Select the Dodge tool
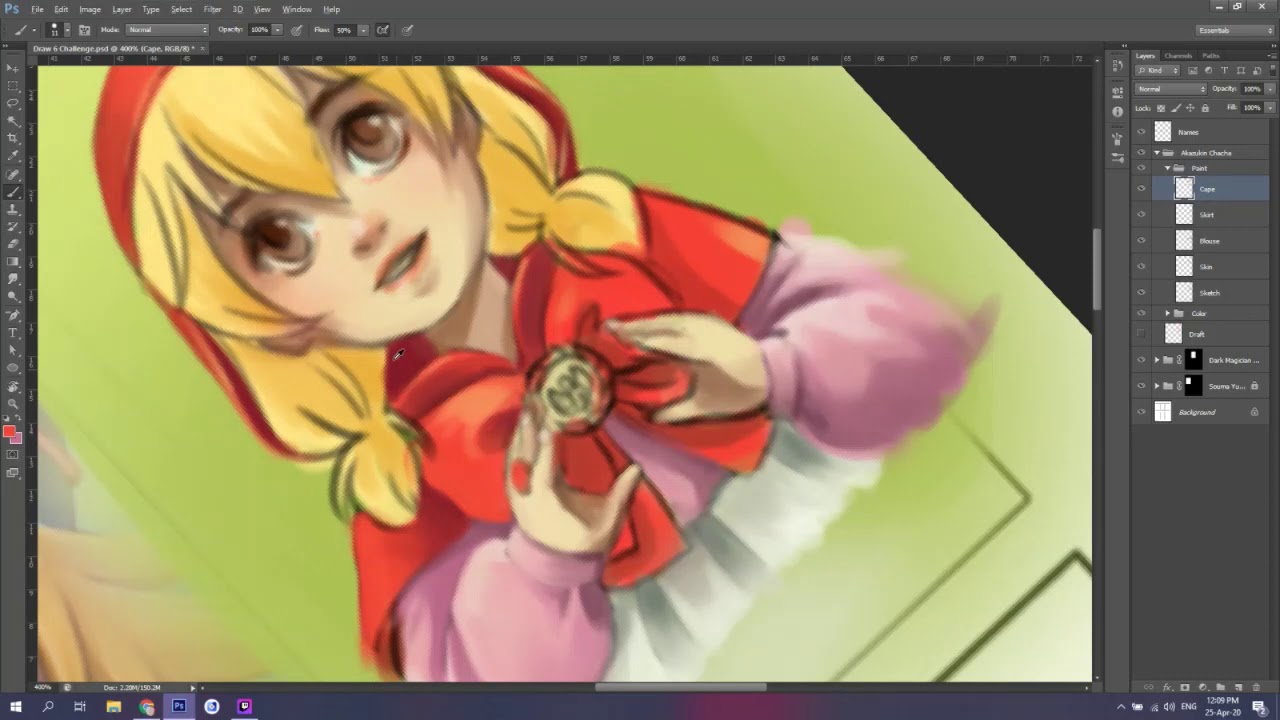Image resolution: width=1280 pixels, height=720 pixels. [13, 297]
